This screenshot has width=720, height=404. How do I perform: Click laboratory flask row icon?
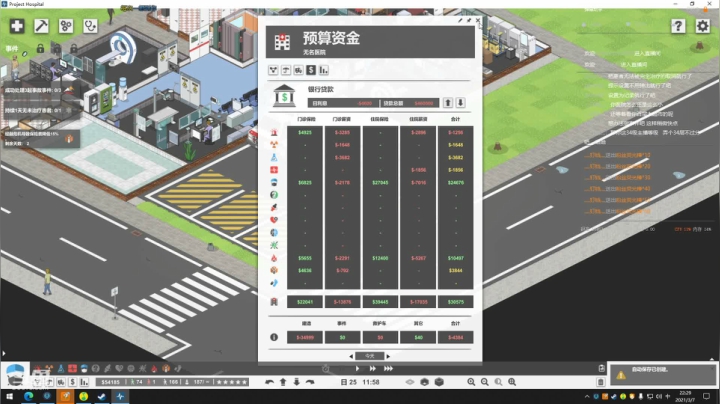tap(274, 157)
